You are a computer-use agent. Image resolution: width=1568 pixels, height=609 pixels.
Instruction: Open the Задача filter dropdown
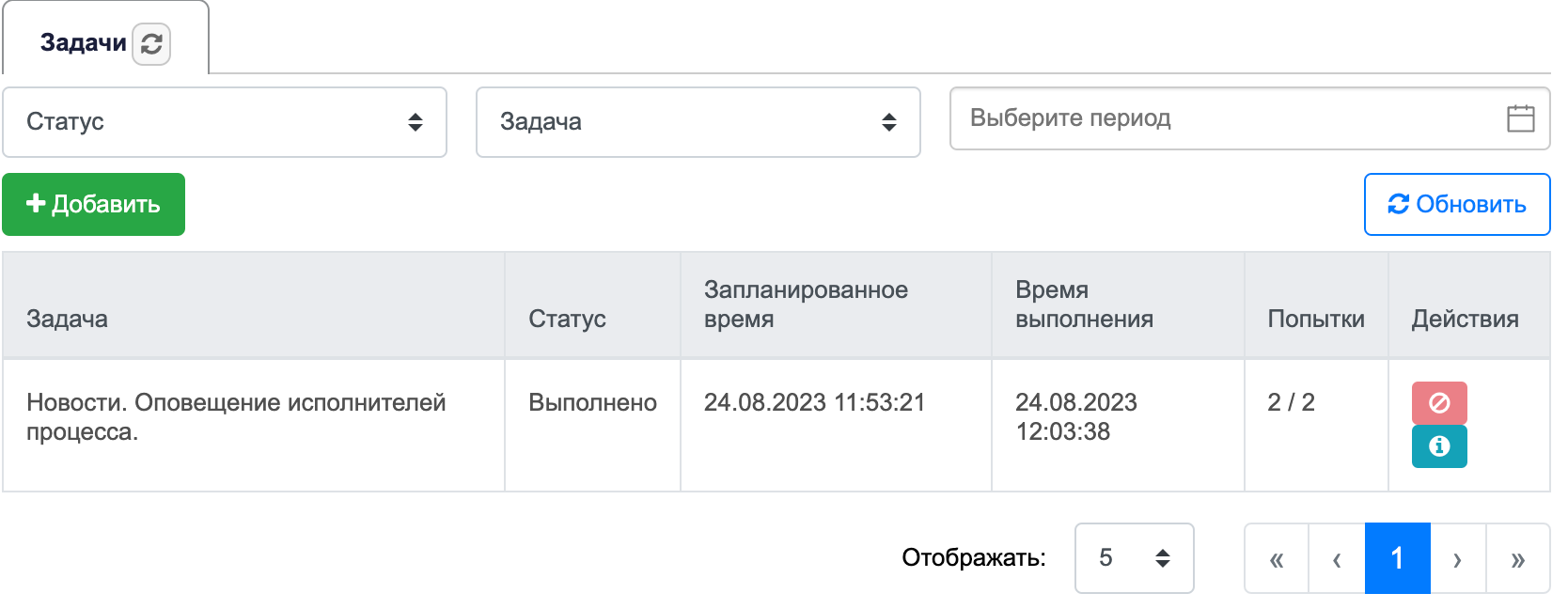pyautogui.click(x=698, y=122)
